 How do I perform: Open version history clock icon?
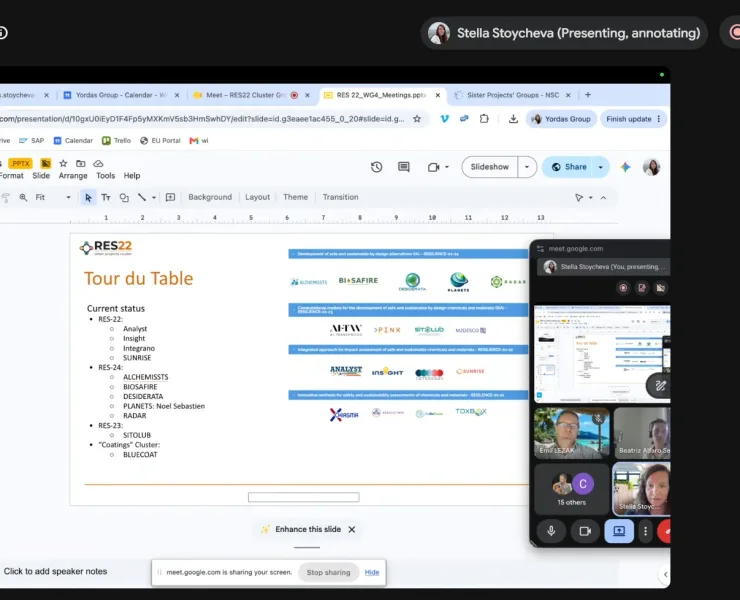[x=376, y=167]
